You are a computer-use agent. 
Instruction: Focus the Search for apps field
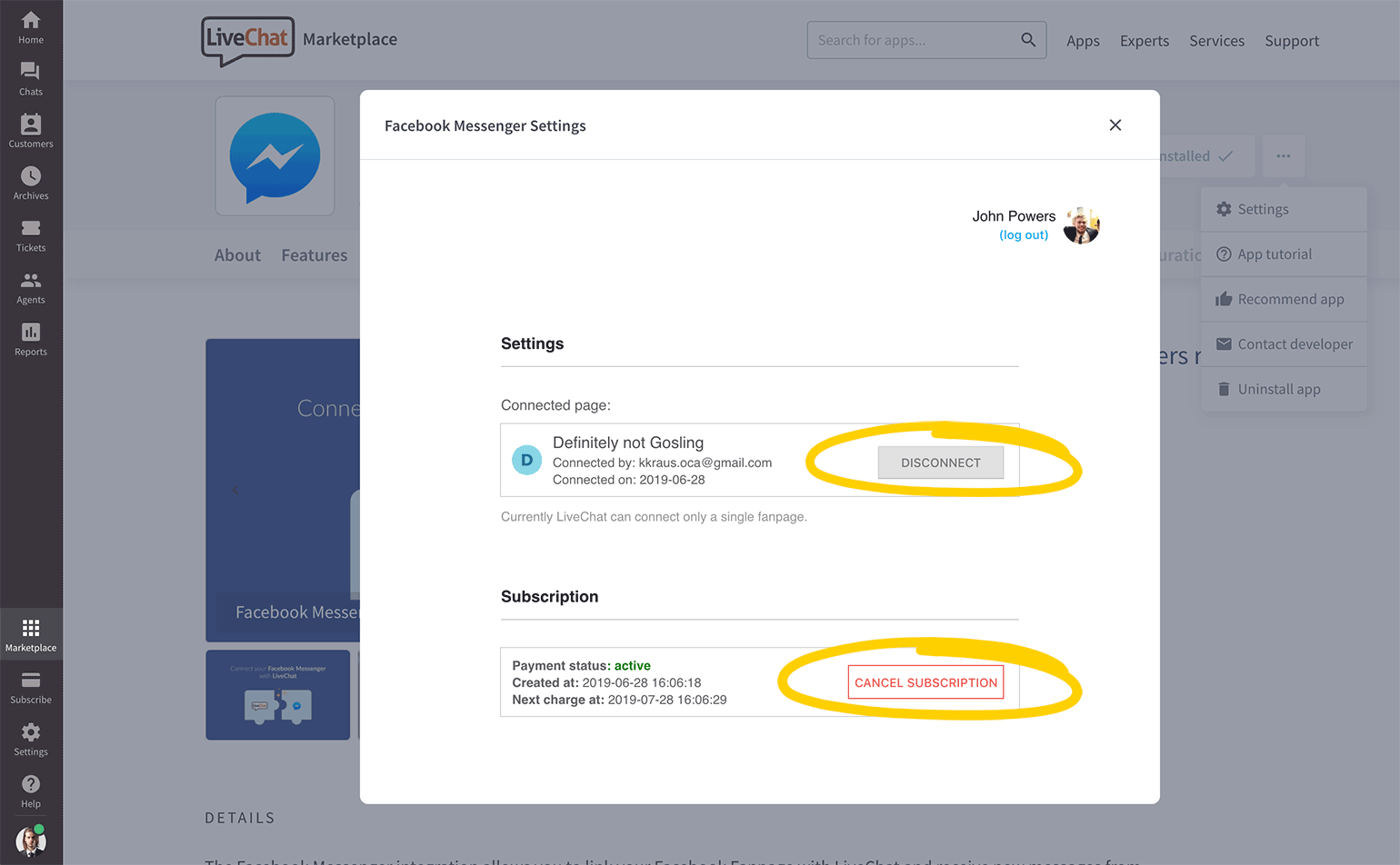click(x=926, y=40)
